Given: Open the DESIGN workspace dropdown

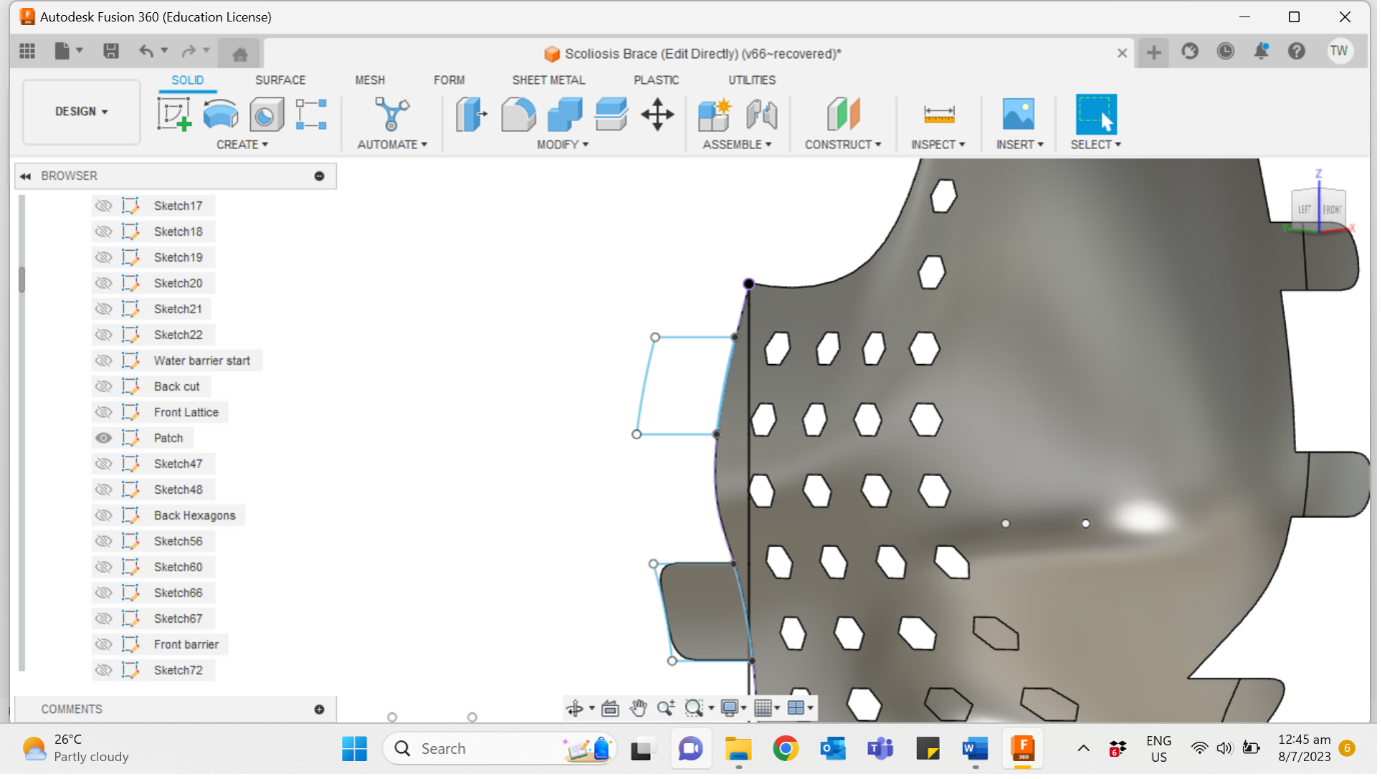Looking at the screenshot, I should (81, 112).
